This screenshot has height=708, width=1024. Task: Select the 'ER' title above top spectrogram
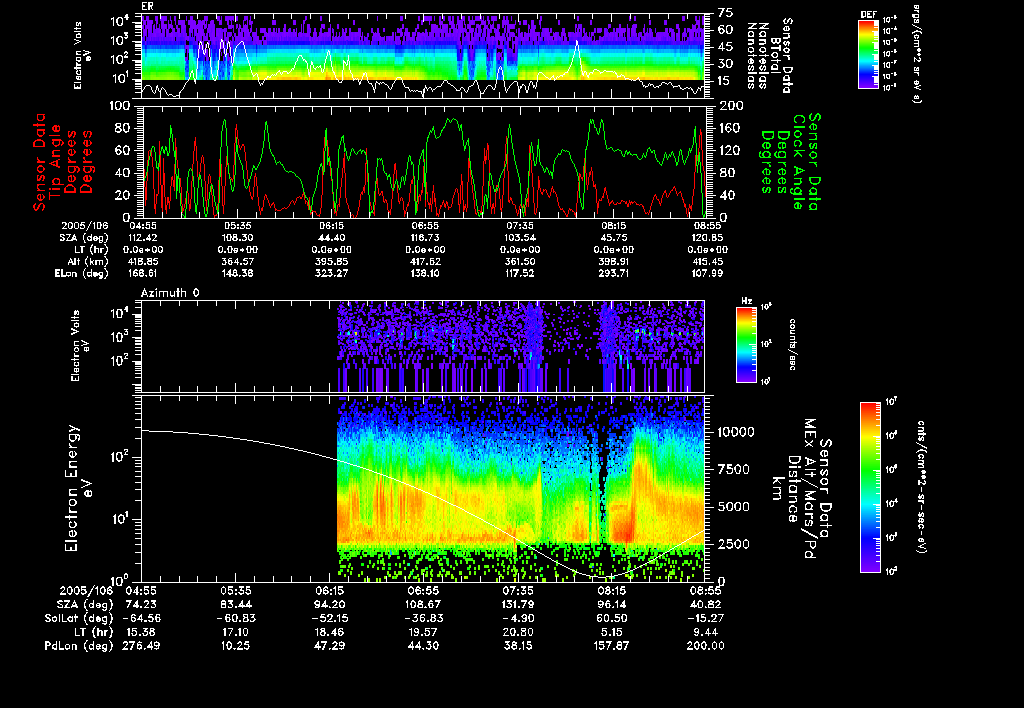click(x=147, y=6)
